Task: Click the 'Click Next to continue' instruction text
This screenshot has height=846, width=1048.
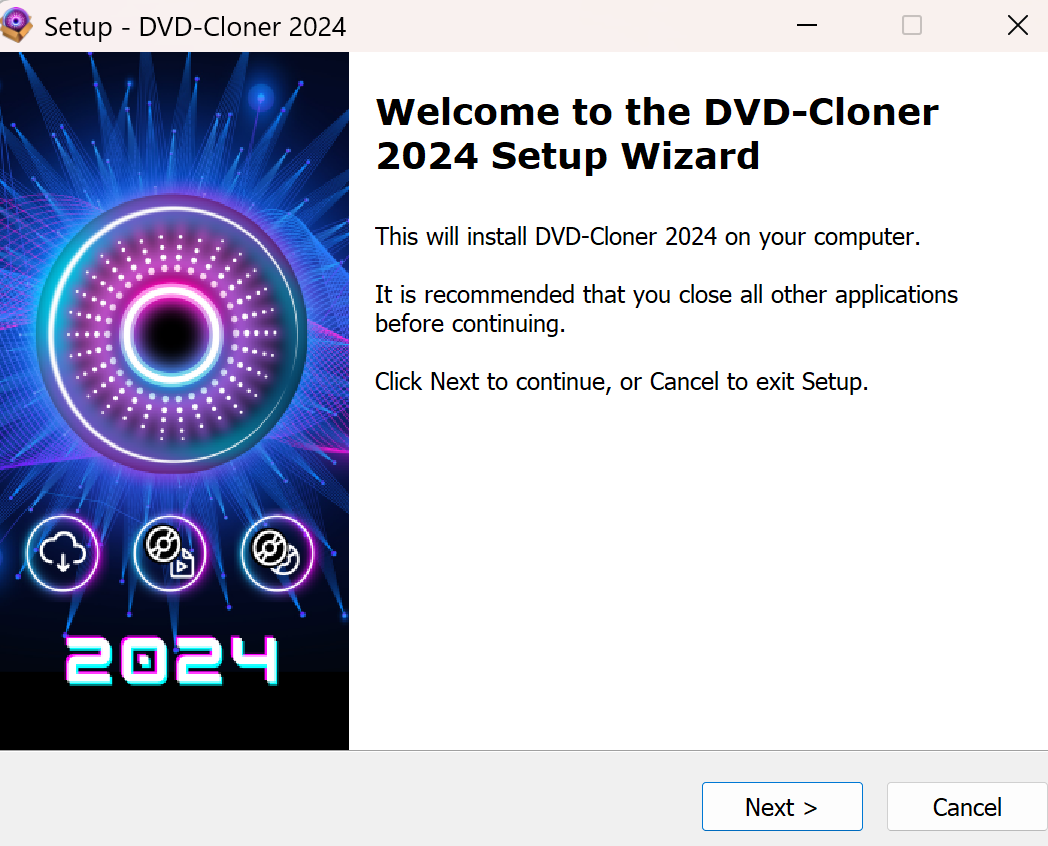Action: (622, 382)
